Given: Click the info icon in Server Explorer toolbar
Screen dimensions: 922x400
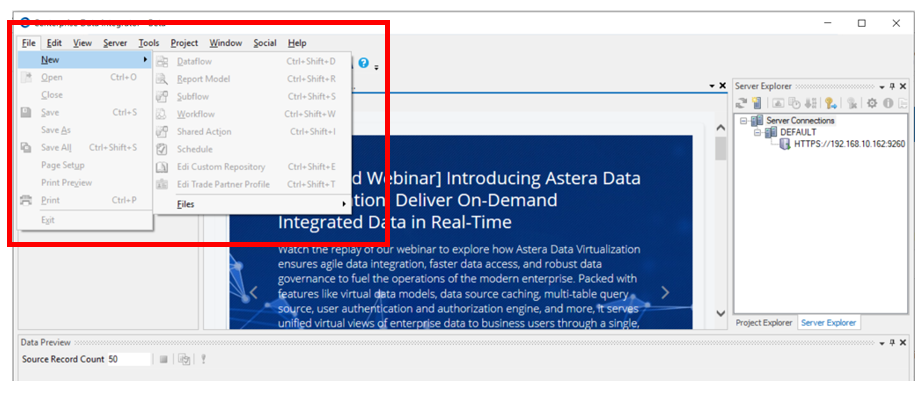Looking at the screenshot, I should click(887, 103).
